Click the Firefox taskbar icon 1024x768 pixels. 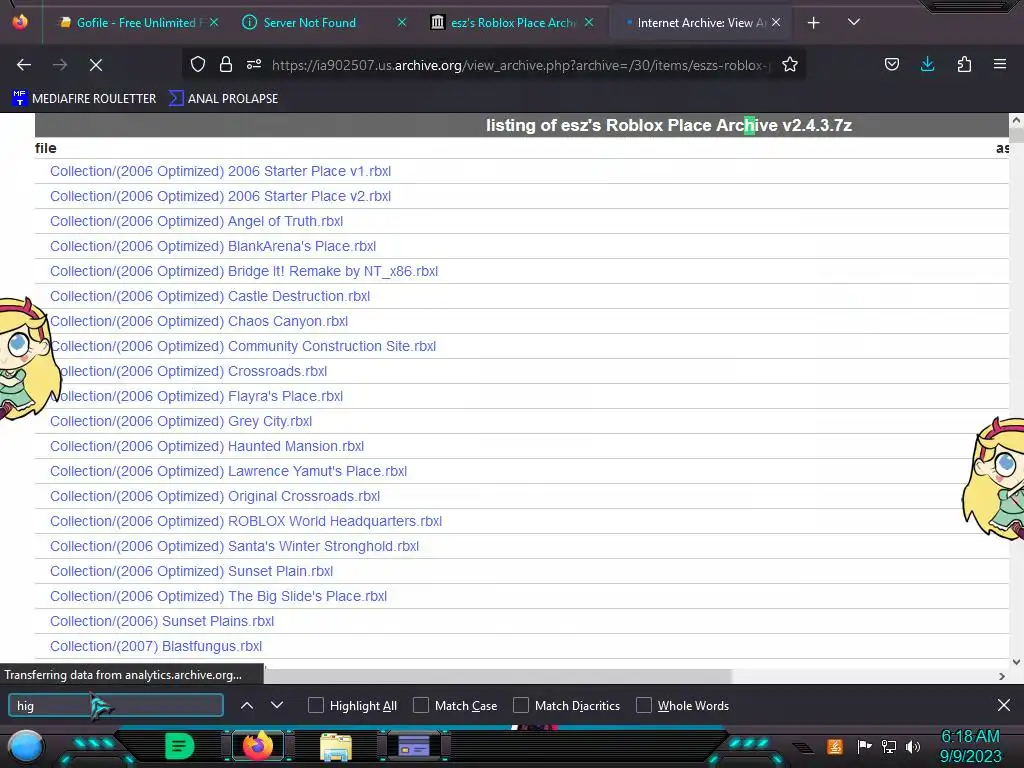[x=257, y=746]
